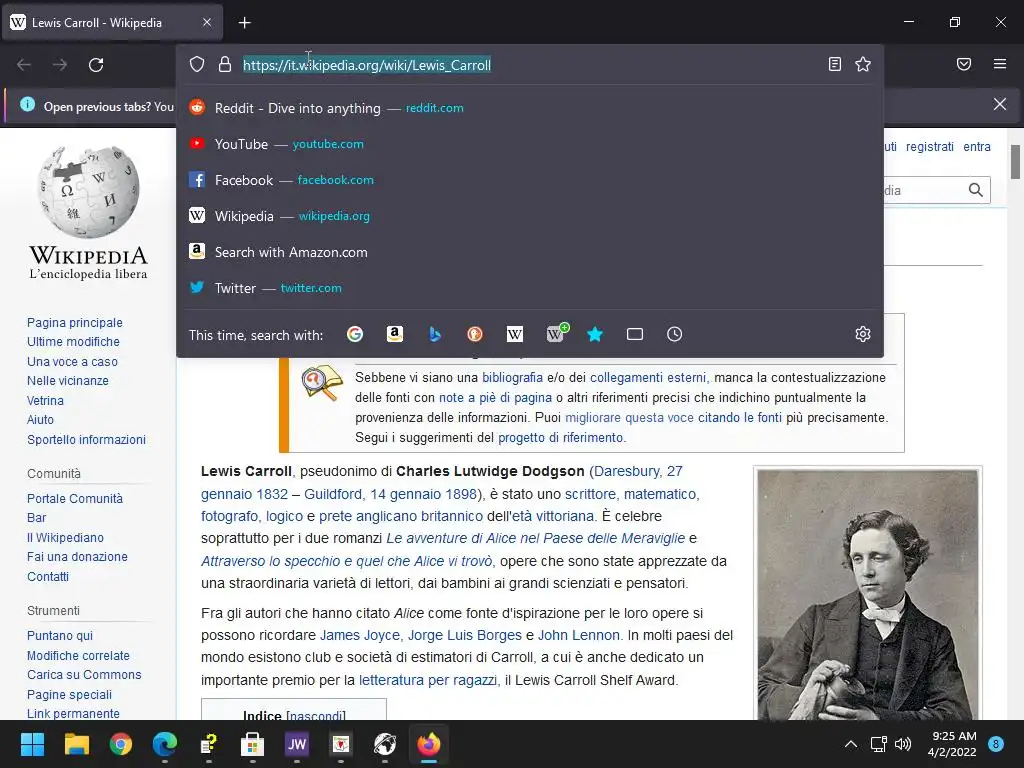Search this time with Amazon icon

(x=394, y=334)
